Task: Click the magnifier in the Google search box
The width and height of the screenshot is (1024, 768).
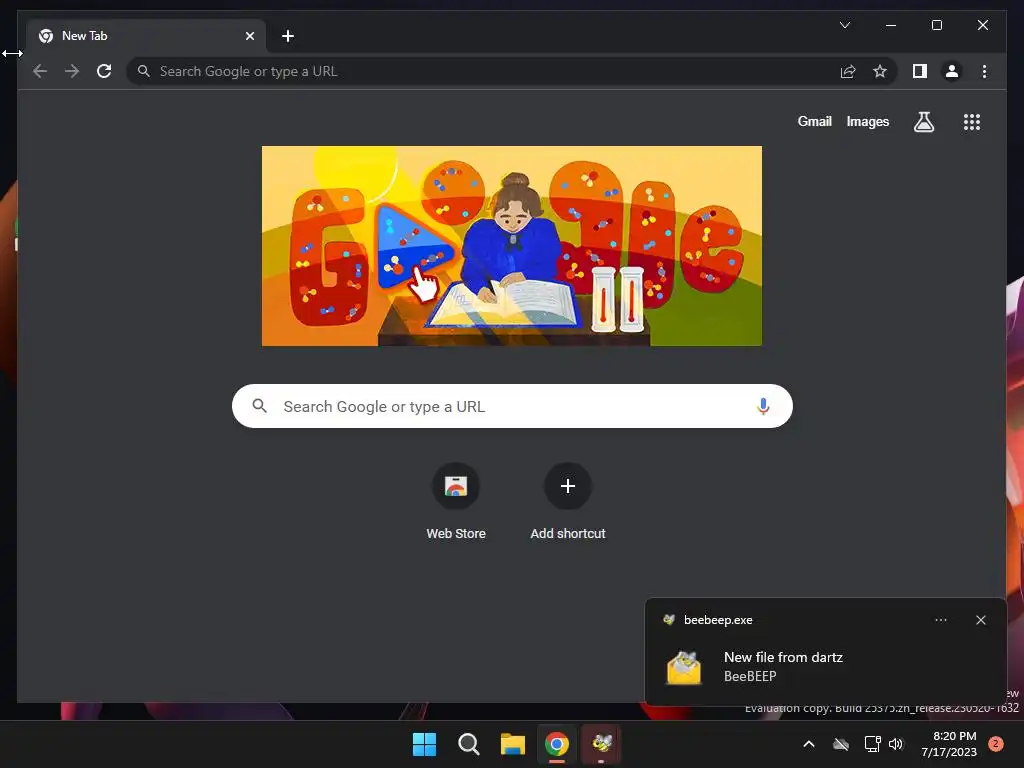Action: 259,406
